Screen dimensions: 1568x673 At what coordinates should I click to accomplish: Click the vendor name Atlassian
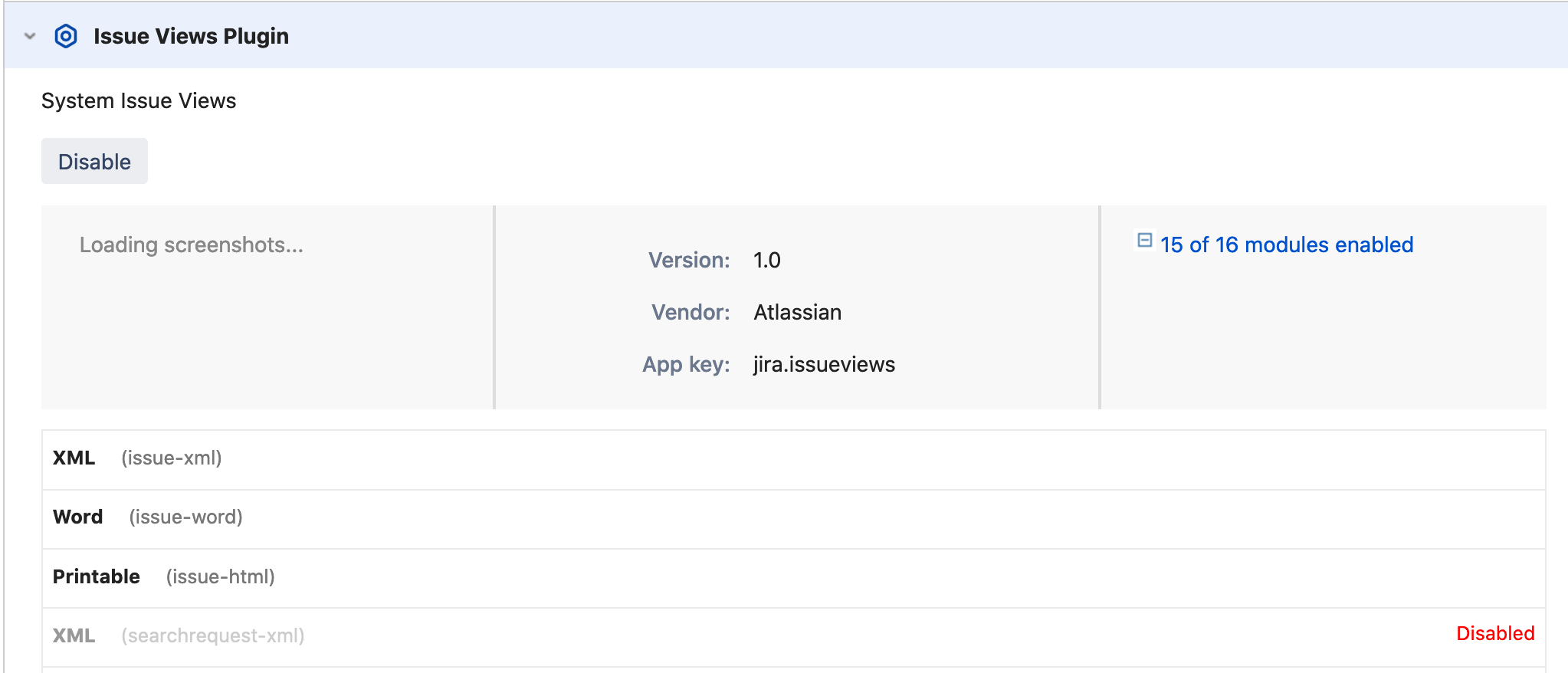click(798, 312)
